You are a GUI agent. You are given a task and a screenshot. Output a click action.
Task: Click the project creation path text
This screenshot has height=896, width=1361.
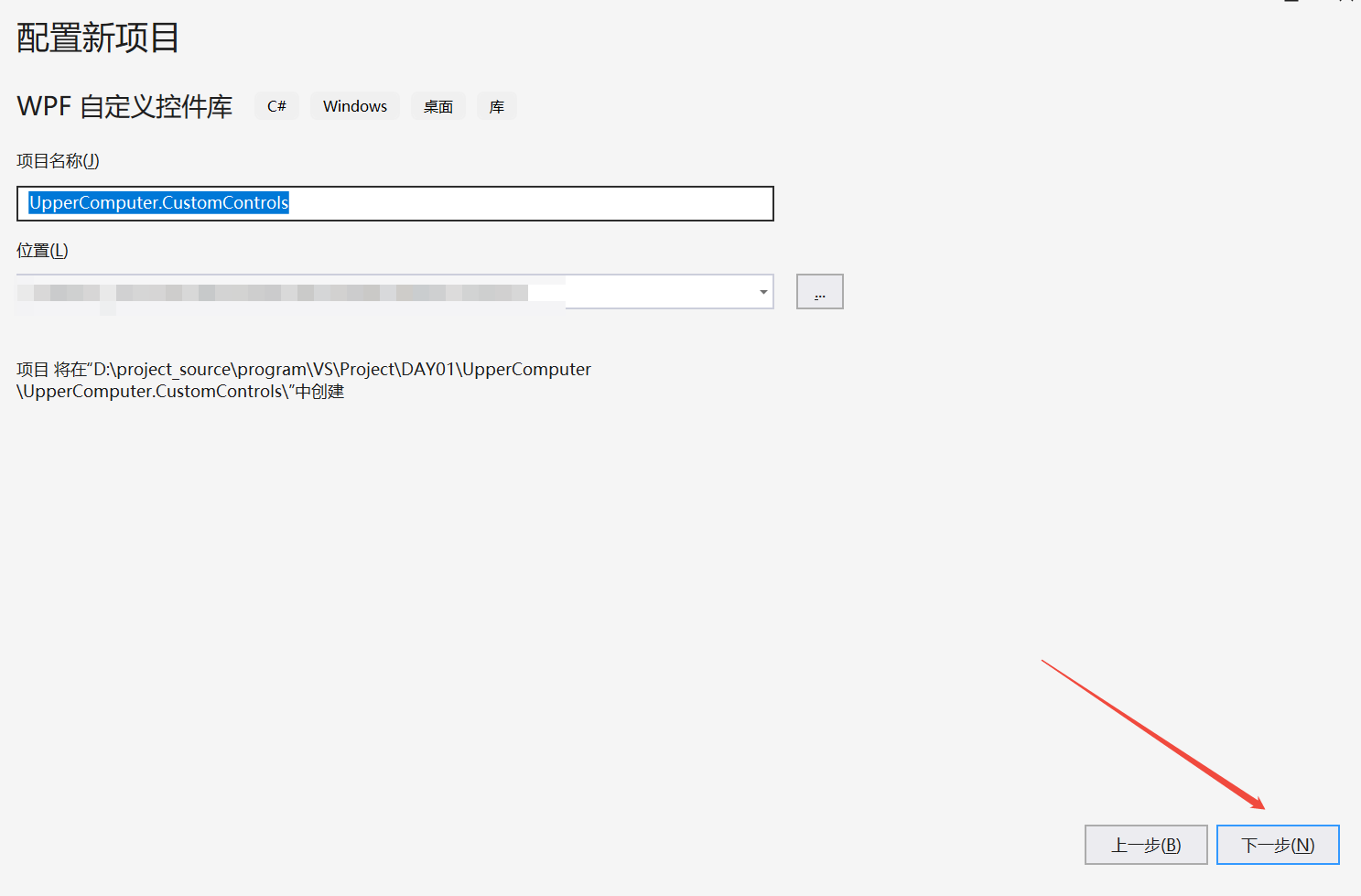point(304,380)
